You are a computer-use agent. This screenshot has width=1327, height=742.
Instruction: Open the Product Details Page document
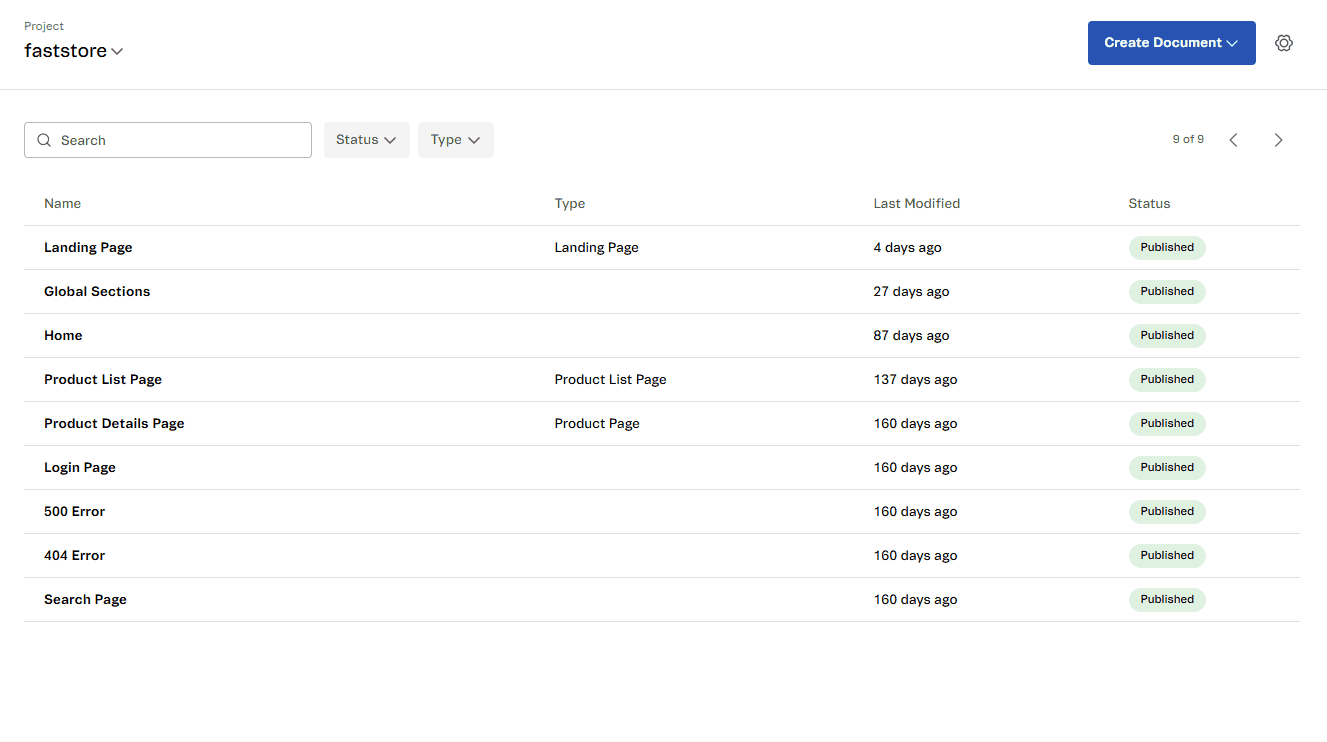pyautogui.click(x=114, y=423)
